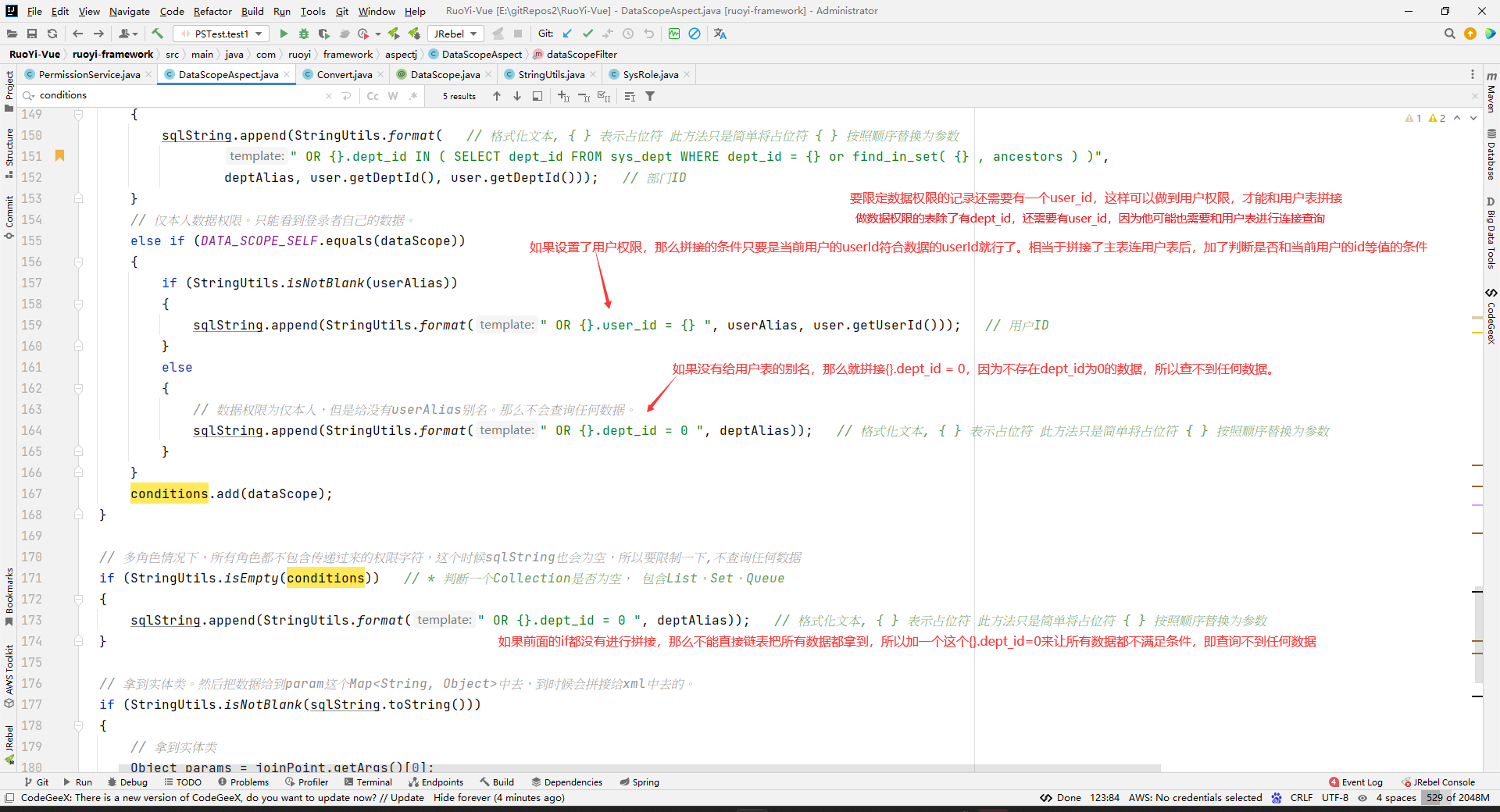This screenshot has height=812, width=1500.
Task: Navigate forward with the right arrow
Action: pos(98,34)
